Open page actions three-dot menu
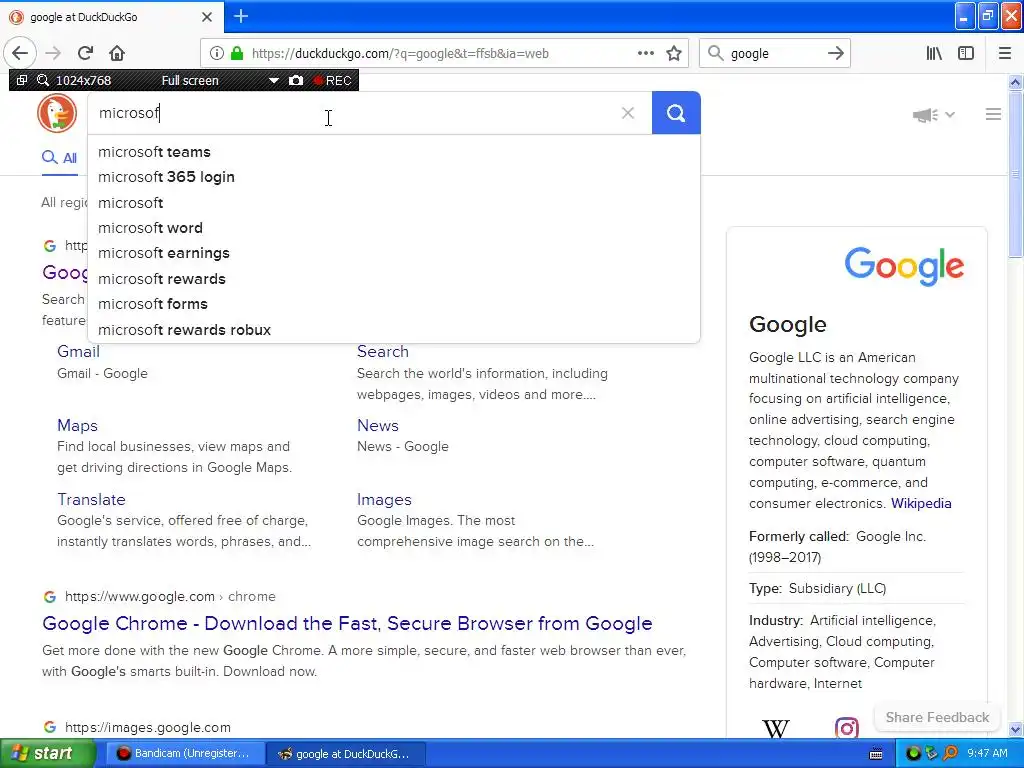The width and height of the screenshot is (1024, 768). (x=645, y=54)
